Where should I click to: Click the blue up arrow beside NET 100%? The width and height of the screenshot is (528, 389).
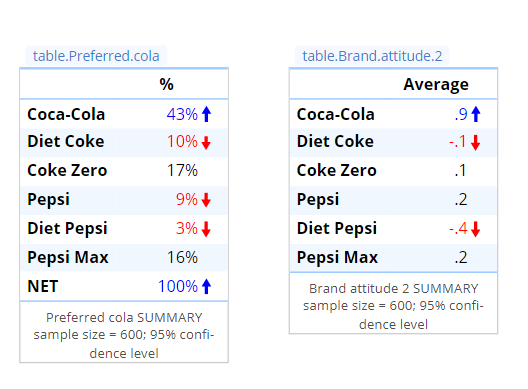tap(206, 287)
